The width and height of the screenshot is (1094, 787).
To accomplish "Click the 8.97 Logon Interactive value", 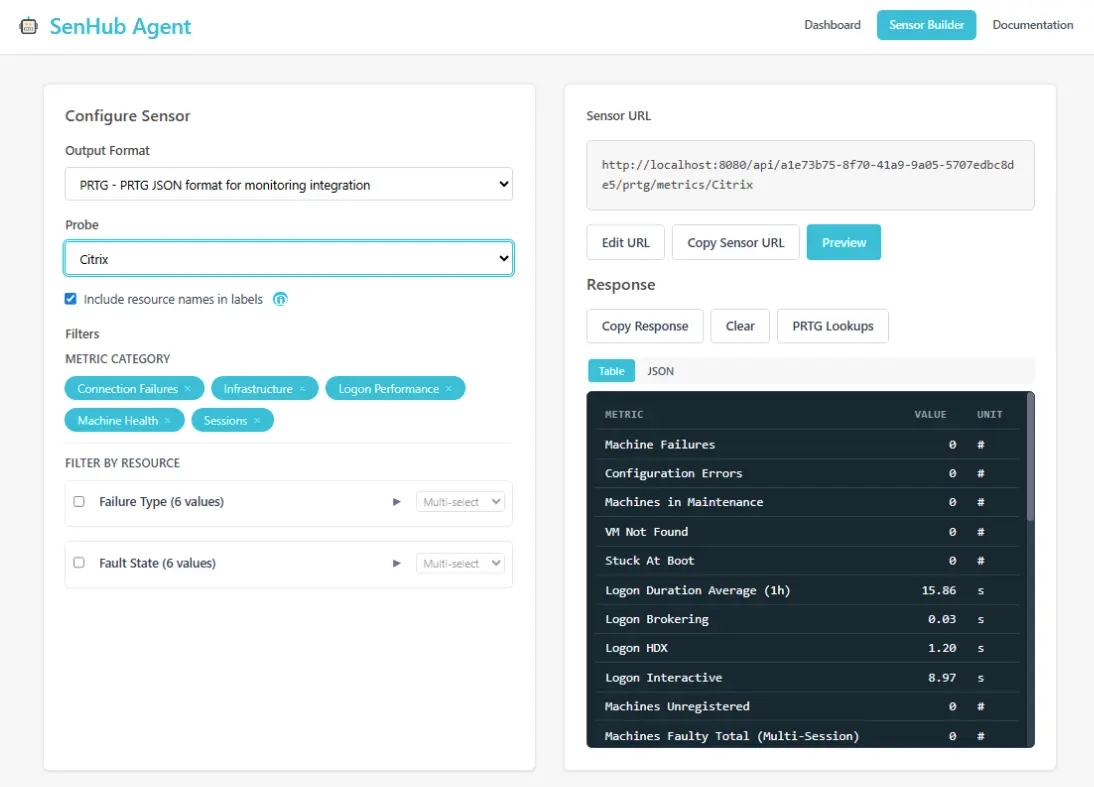I will (942, 677).
